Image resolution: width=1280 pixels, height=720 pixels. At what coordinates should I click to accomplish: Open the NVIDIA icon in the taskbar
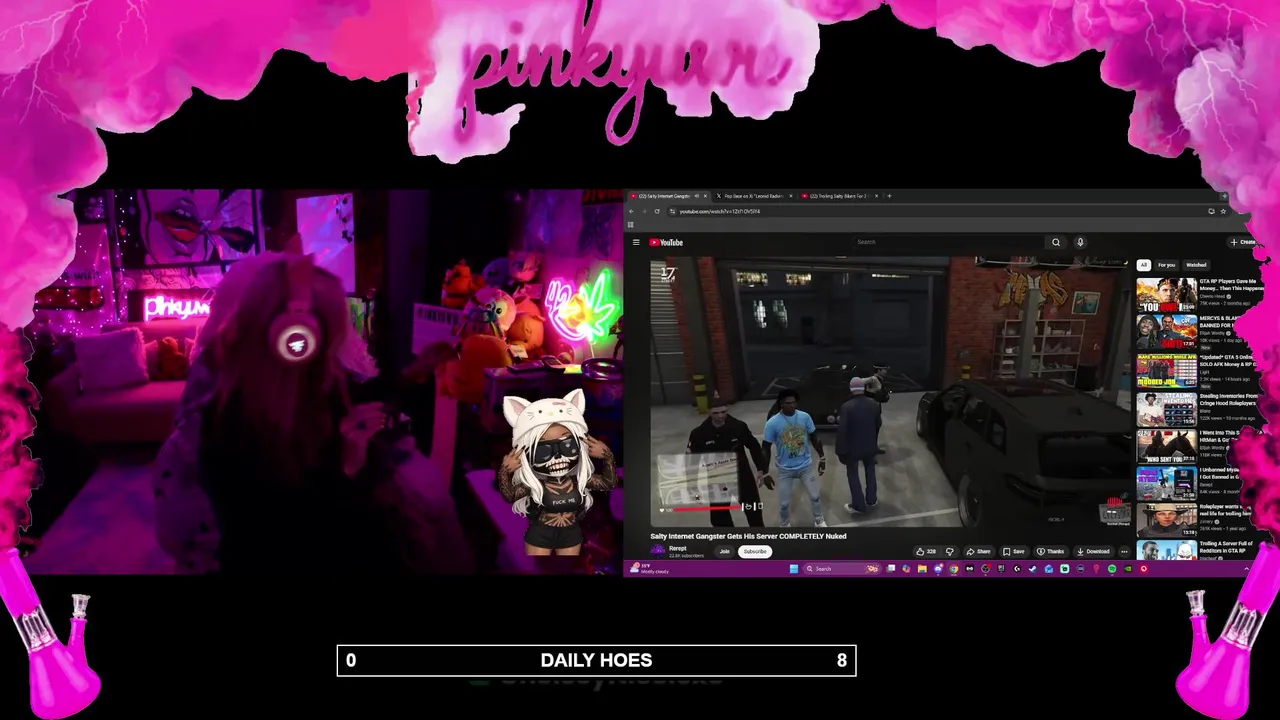coord(1128,569)
